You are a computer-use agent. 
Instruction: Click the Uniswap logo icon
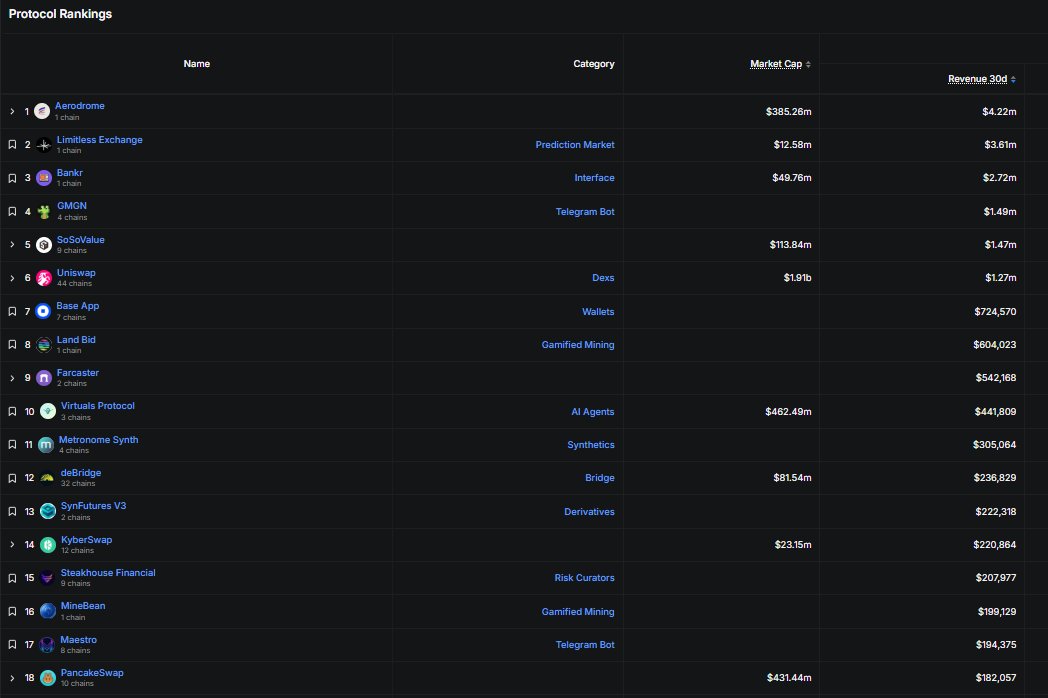point(44,278)
